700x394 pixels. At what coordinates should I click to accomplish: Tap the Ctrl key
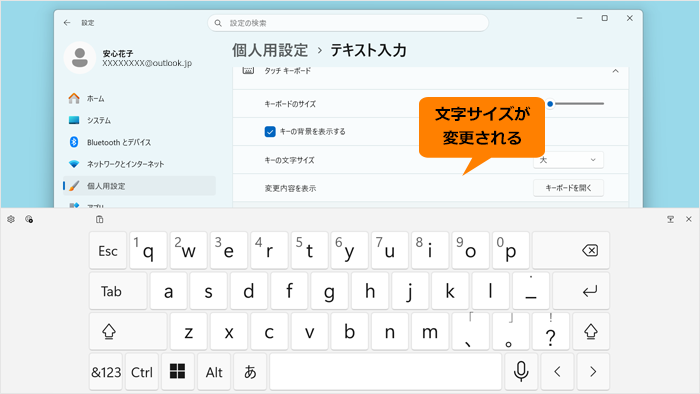click(142, 371)
